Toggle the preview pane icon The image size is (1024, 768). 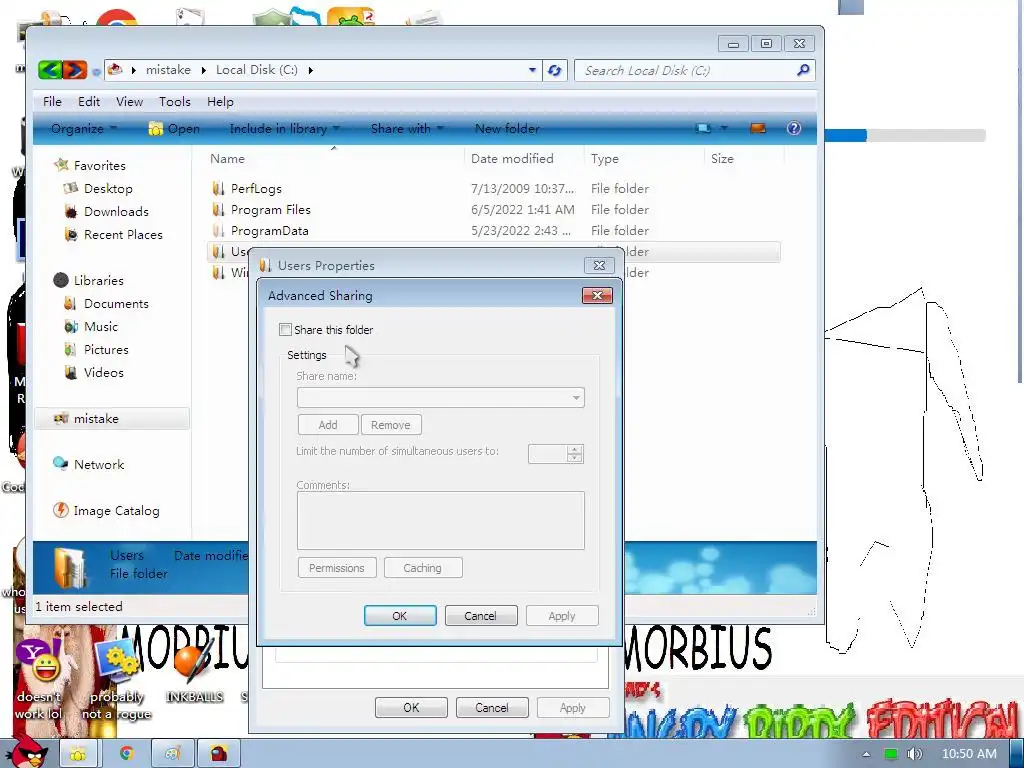click(x=758, y=128)
